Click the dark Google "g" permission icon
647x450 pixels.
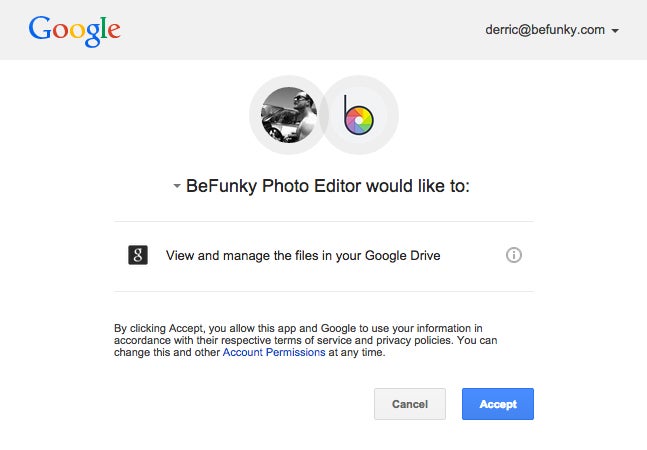tap(138, 255)
